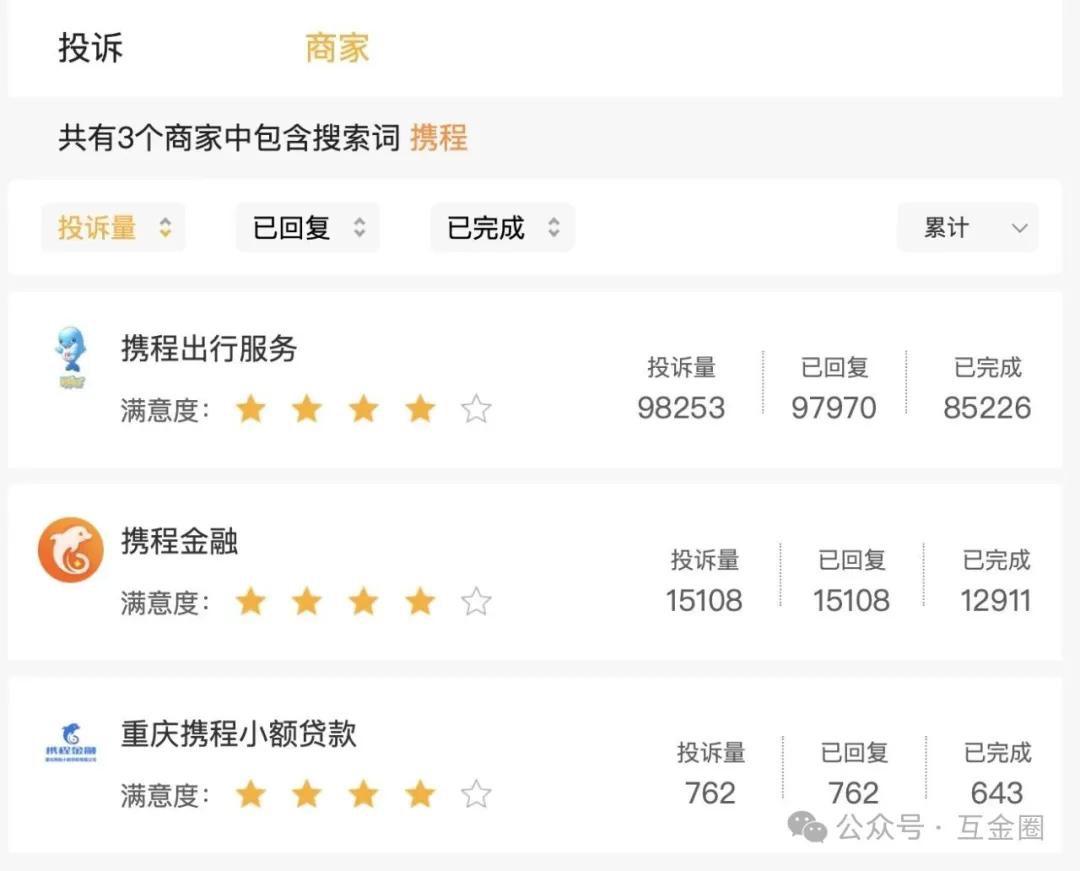
Task: Open the 重庆携程小额贷款 merchant name link
Action: click(238, 734)
